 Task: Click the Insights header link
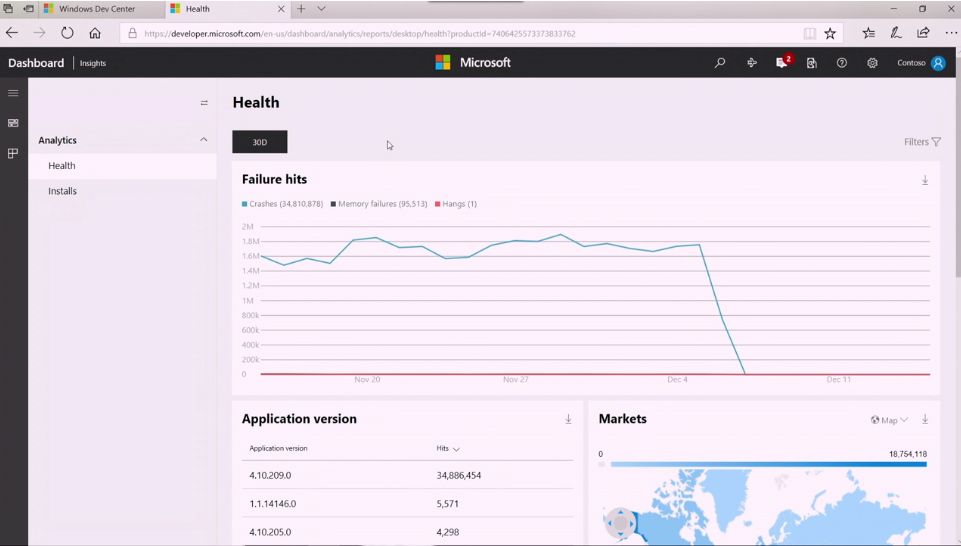93,63
